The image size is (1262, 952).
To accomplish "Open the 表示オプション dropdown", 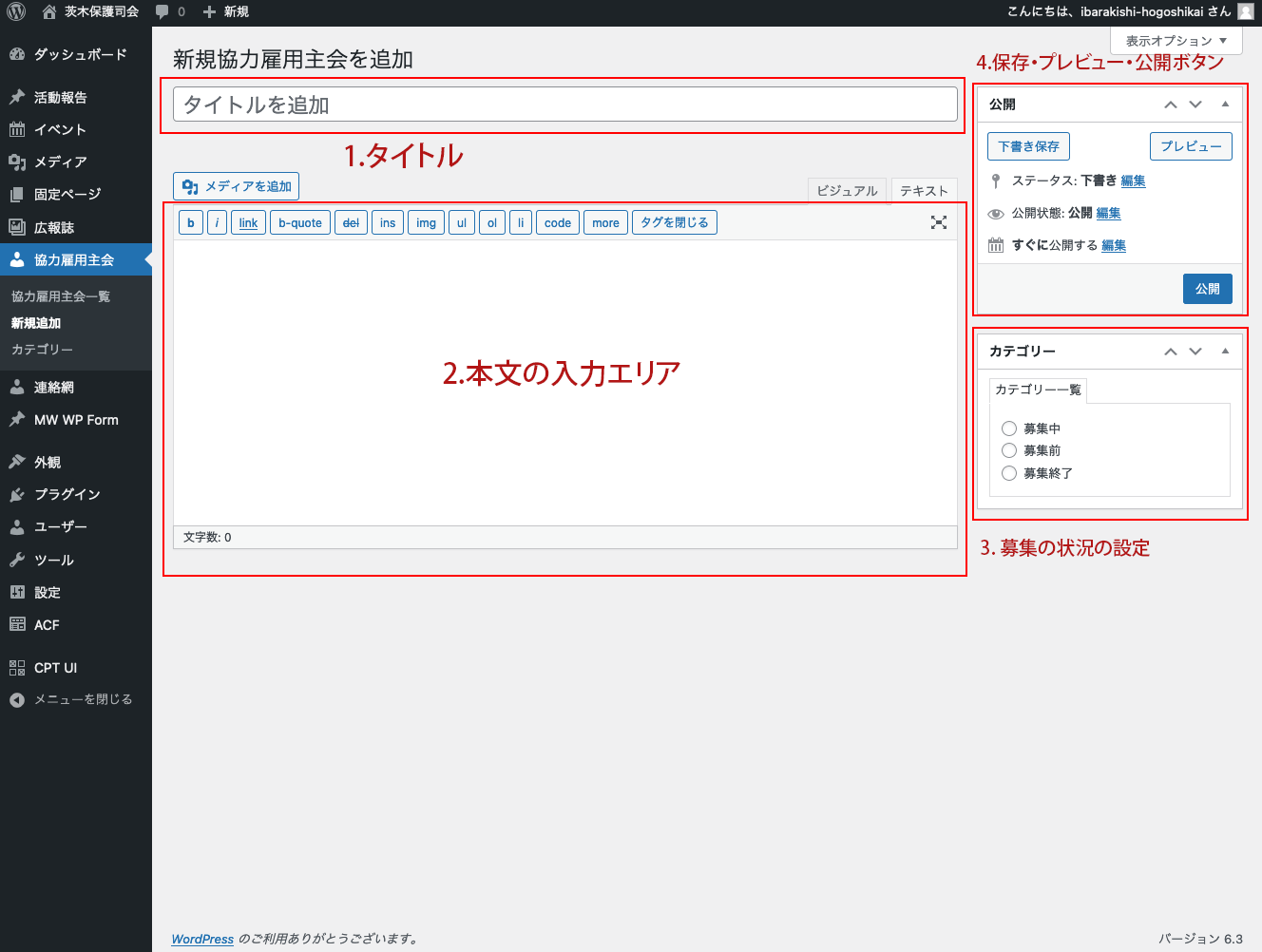I will click(x=1176, y=41).
